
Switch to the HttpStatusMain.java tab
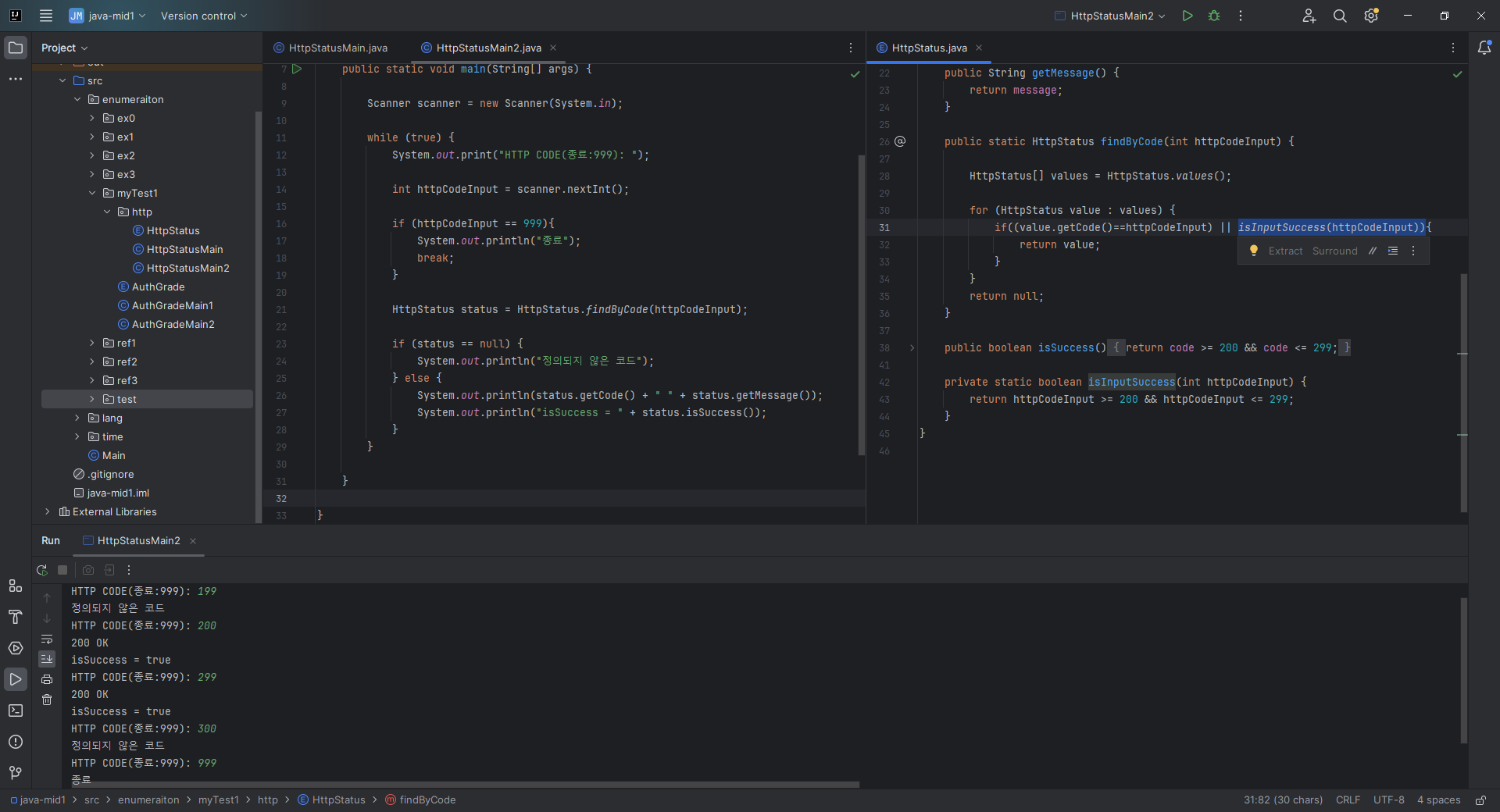click(330, 48)
